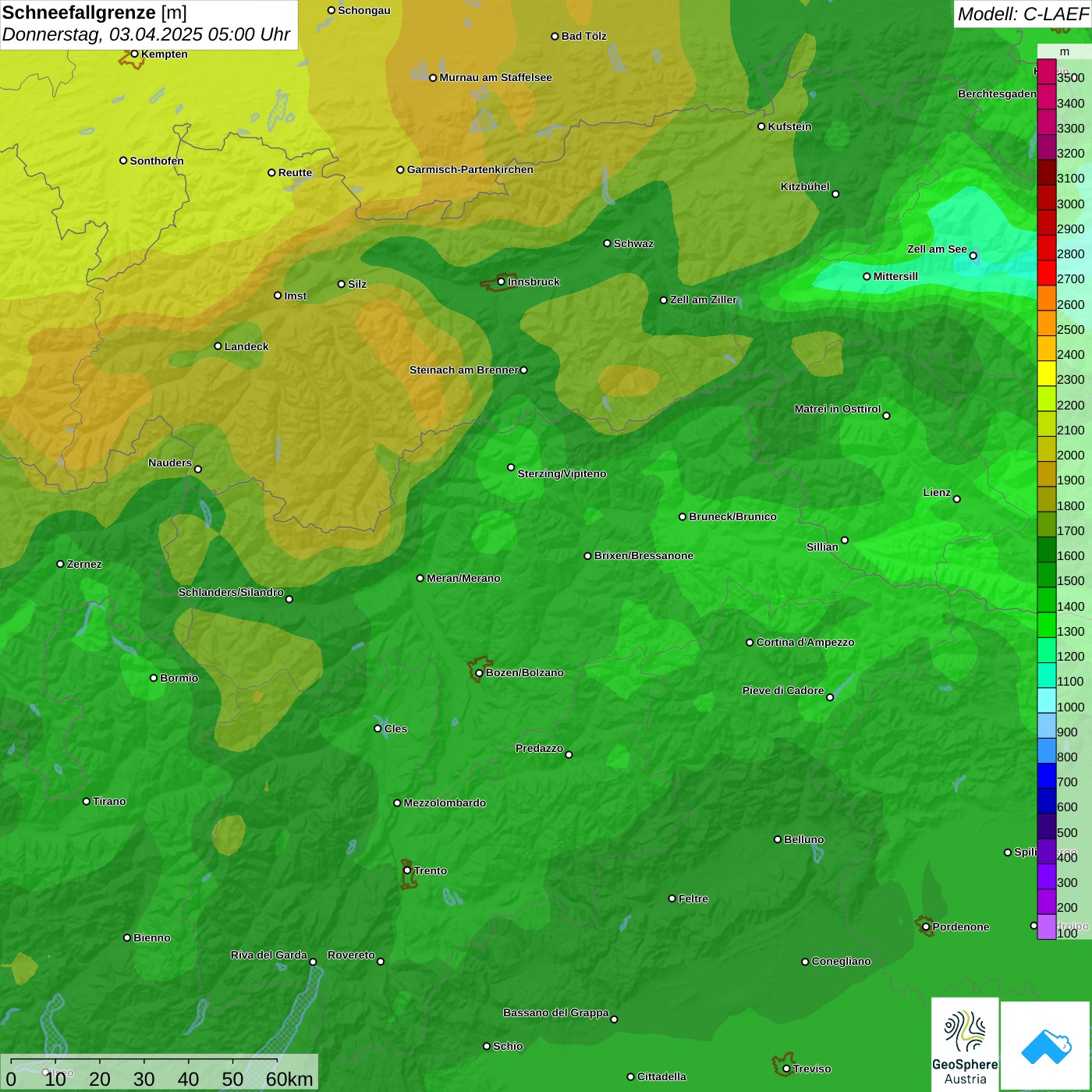Click the Bad Tölz marker dot
Viewport: 1092px width, 1092px height.
point(555,36)
